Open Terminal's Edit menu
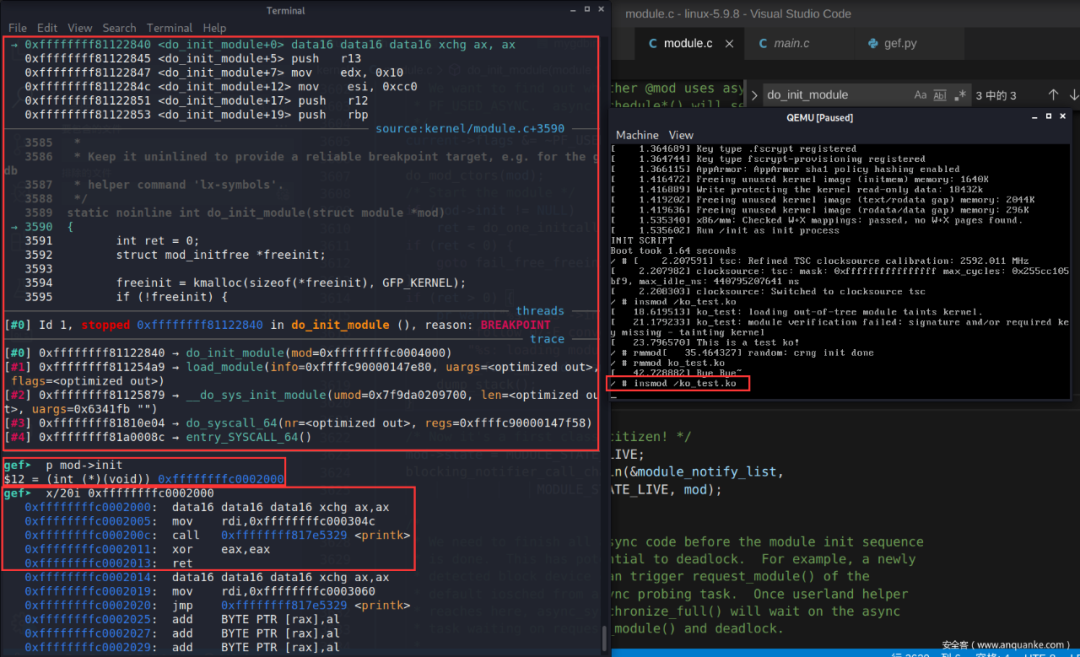Viewport: 1080px width, 657px height. click(47, 28)
